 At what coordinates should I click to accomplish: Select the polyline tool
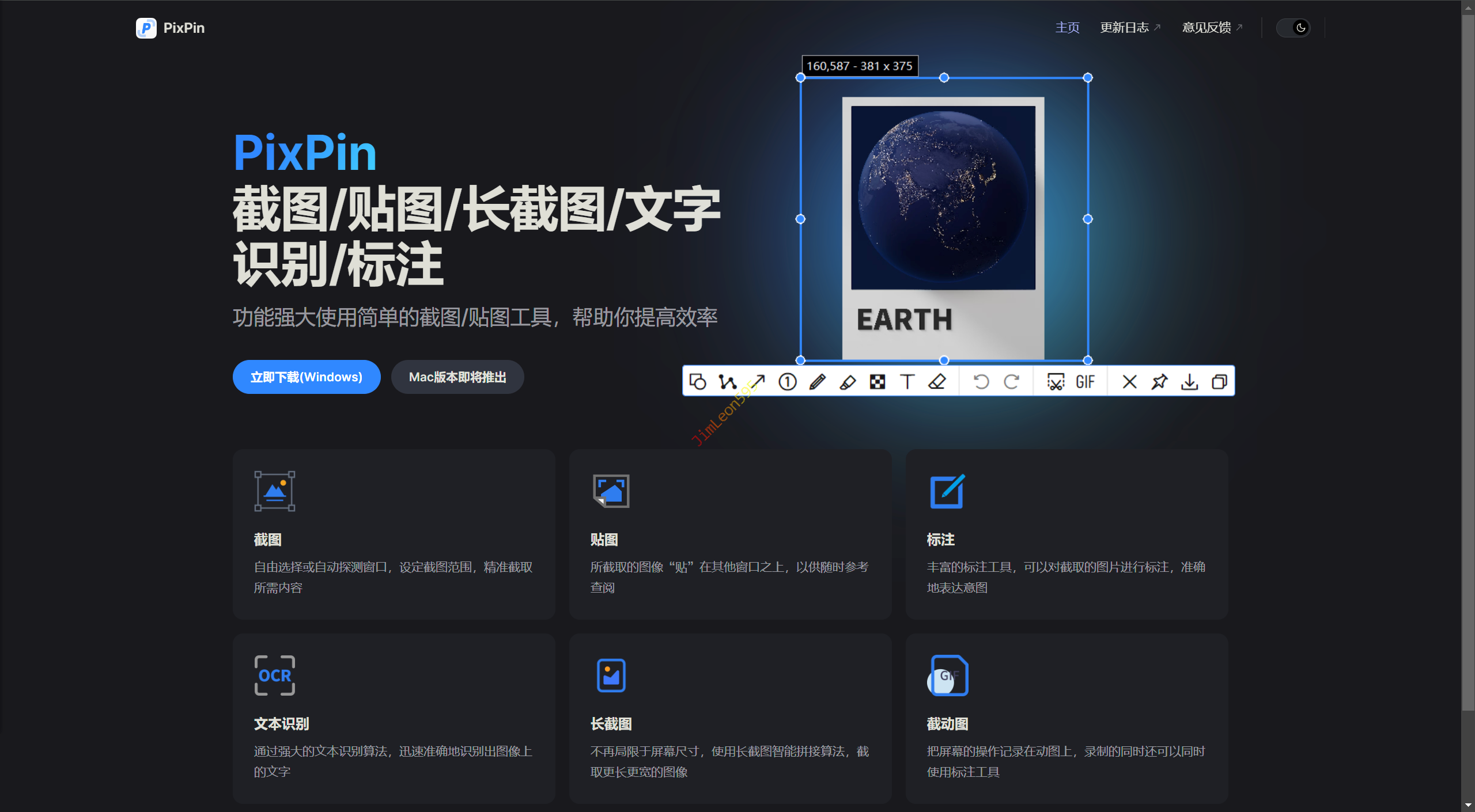point(727,382)
